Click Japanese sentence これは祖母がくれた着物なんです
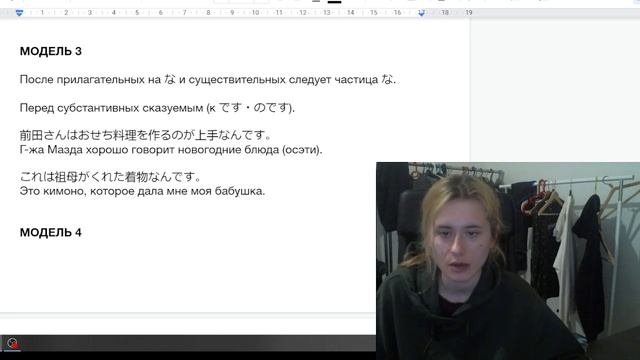 point(110,177)
